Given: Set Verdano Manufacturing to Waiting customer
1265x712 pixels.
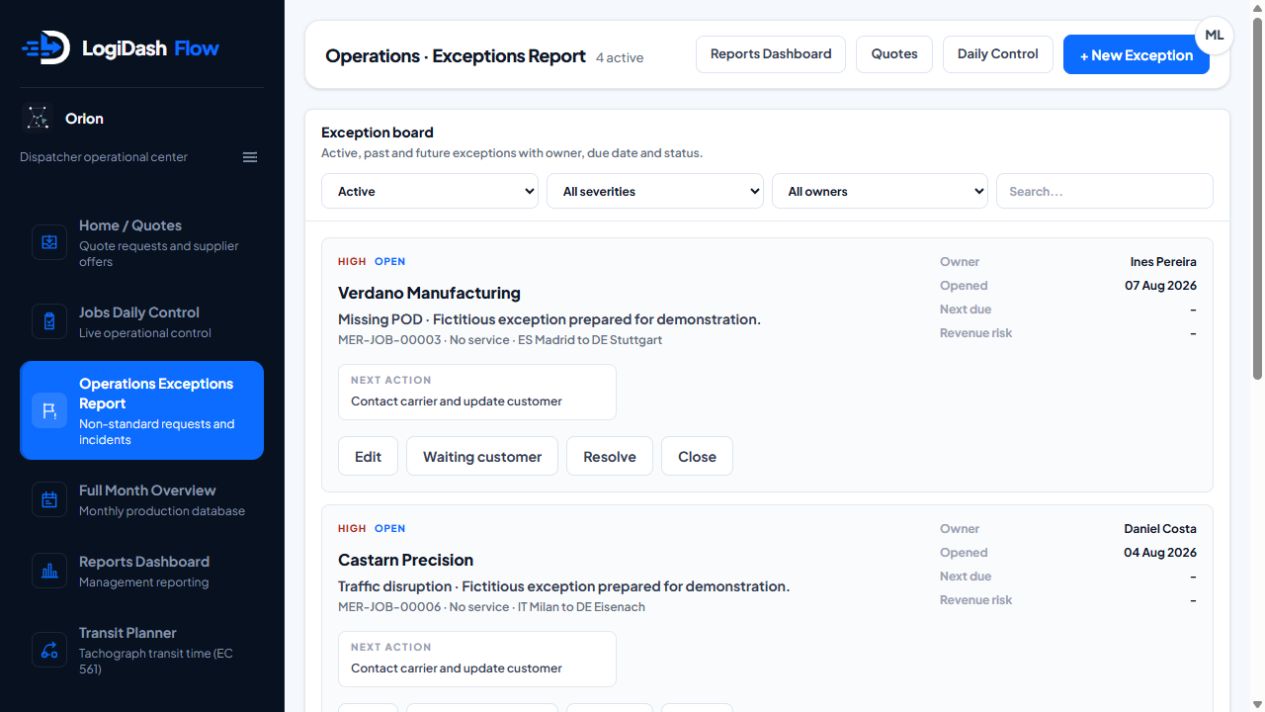Looking at the screenshot, I should click(x=482, y=456).
